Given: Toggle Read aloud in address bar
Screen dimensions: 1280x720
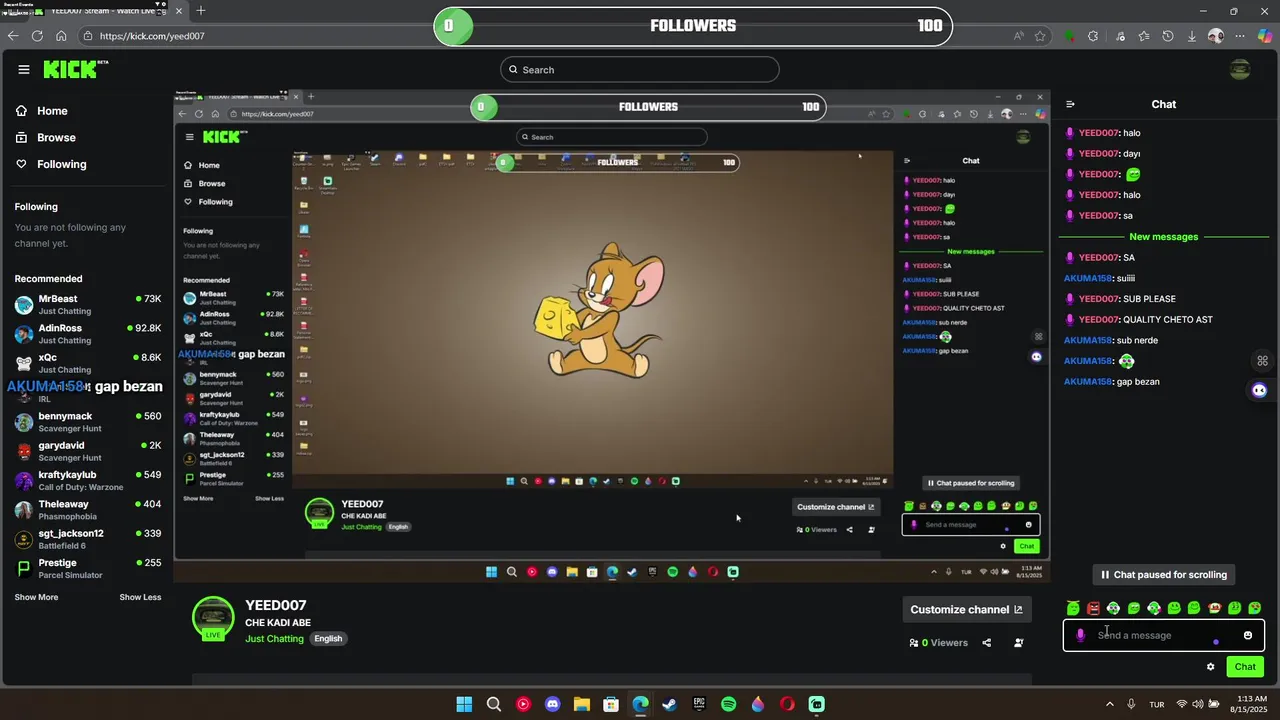Looking at the screenshot, I should coord(1018,36).
